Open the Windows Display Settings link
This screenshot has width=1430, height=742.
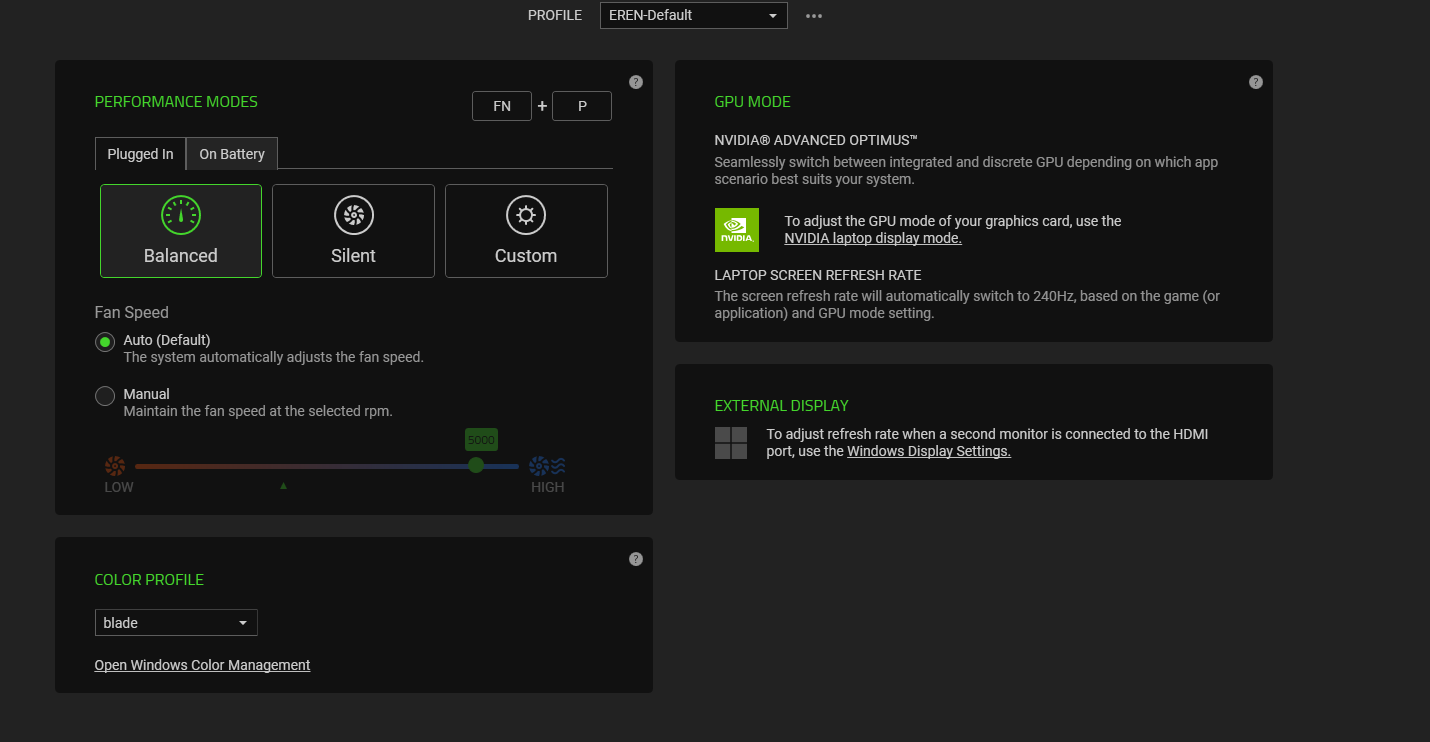coord(929,451)
